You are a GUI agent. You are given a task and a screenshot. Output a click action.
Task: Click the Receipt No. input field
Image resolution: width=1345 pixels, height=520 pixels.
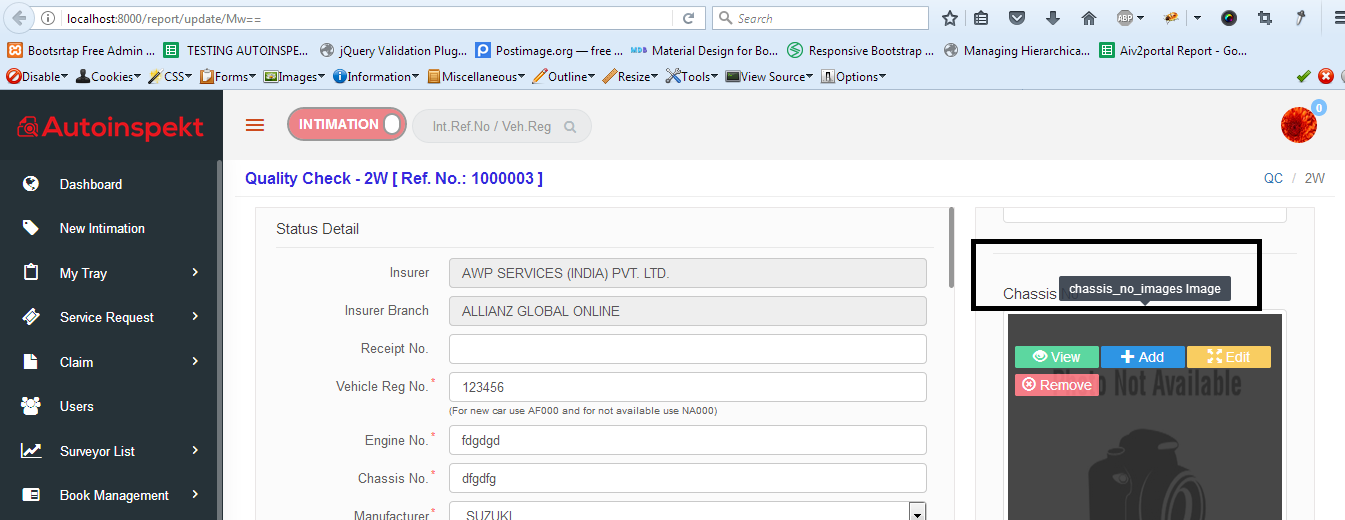tap(687, 349)
